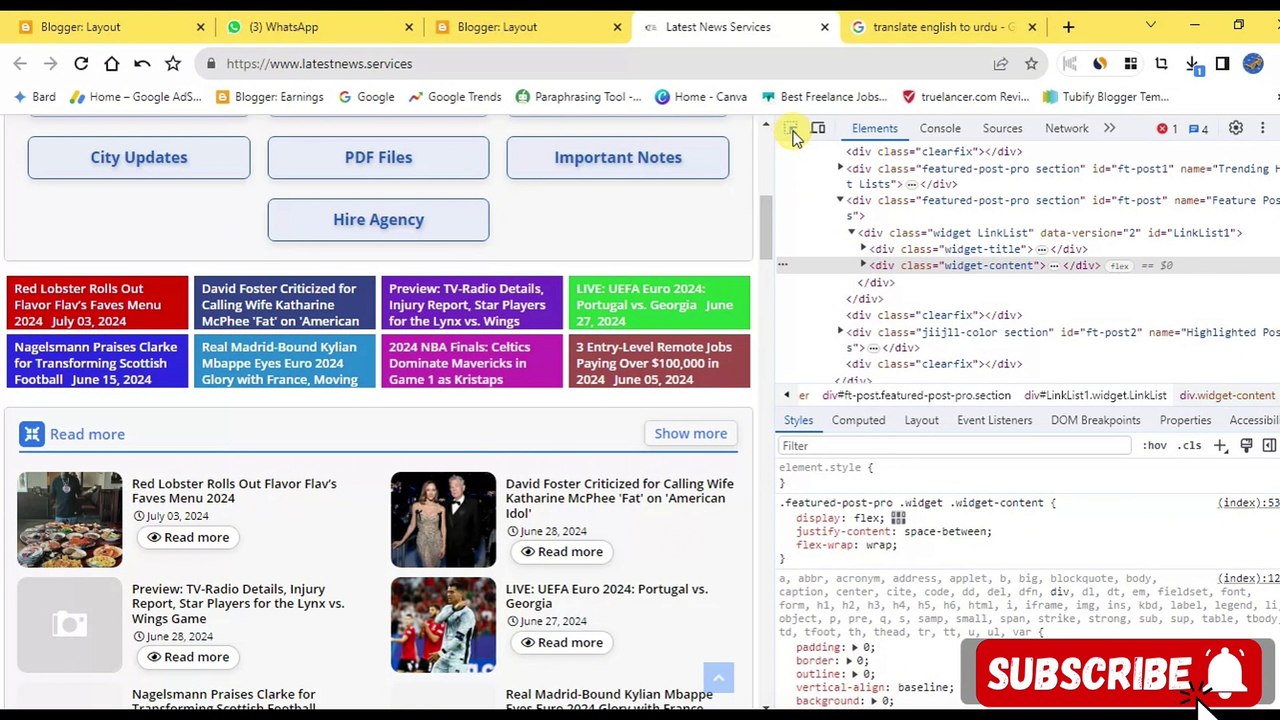Image resolution: width=1280 pixels, height=720 pixels.
Task: Toggle the rendering emulations paintbrush icon
Action: click(x=1246, y=446)
